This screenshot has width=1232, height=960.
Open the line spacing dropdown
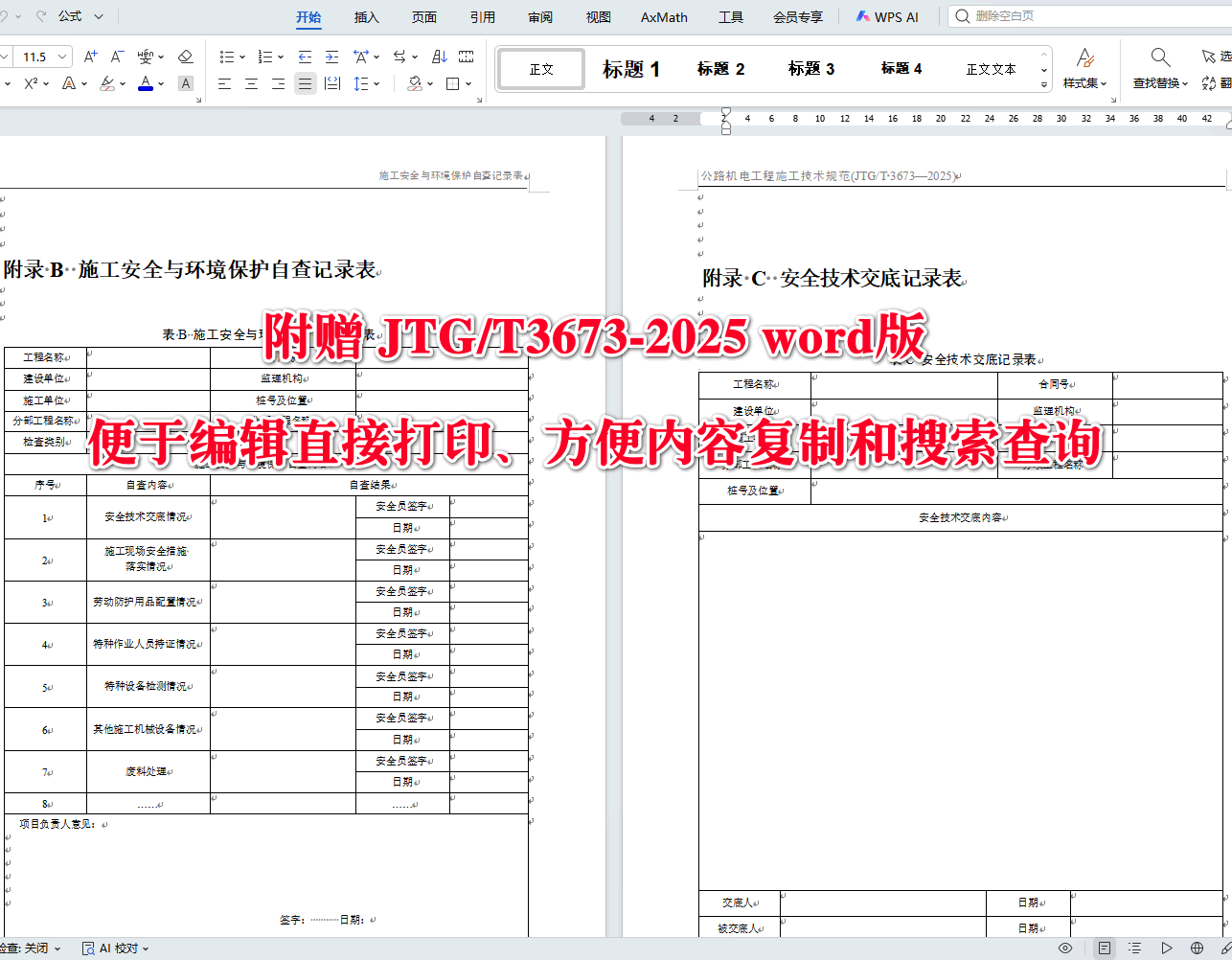point(365,83)
